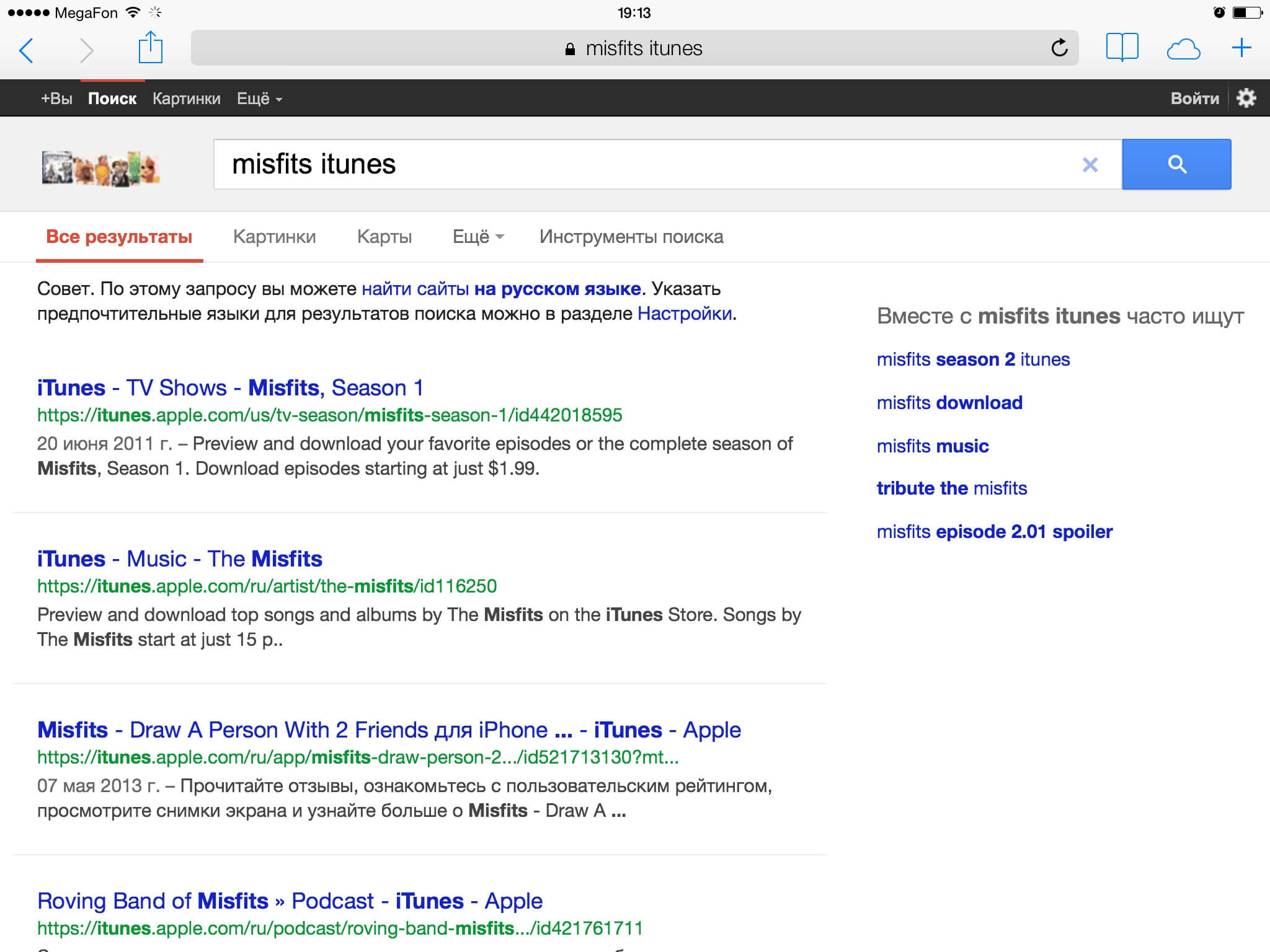1270x952 pixels.
Task: Click the Войти sign-in button
Action: pos(1194,99)
